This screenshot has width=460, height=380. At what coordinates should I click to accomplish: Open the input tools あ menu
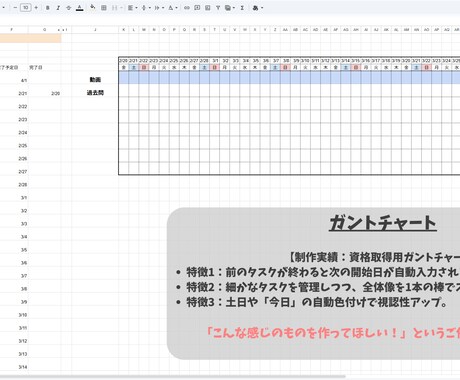[x=258, y=8]
